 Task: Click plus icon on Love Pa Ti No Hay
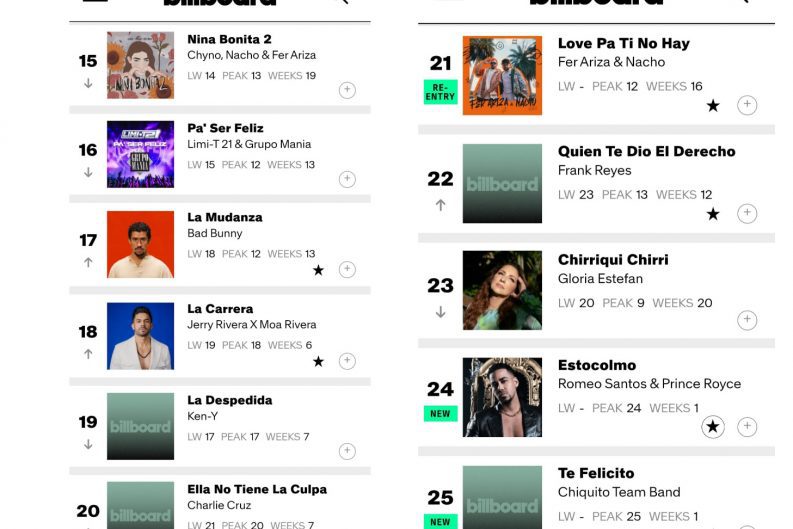[746, 105]
